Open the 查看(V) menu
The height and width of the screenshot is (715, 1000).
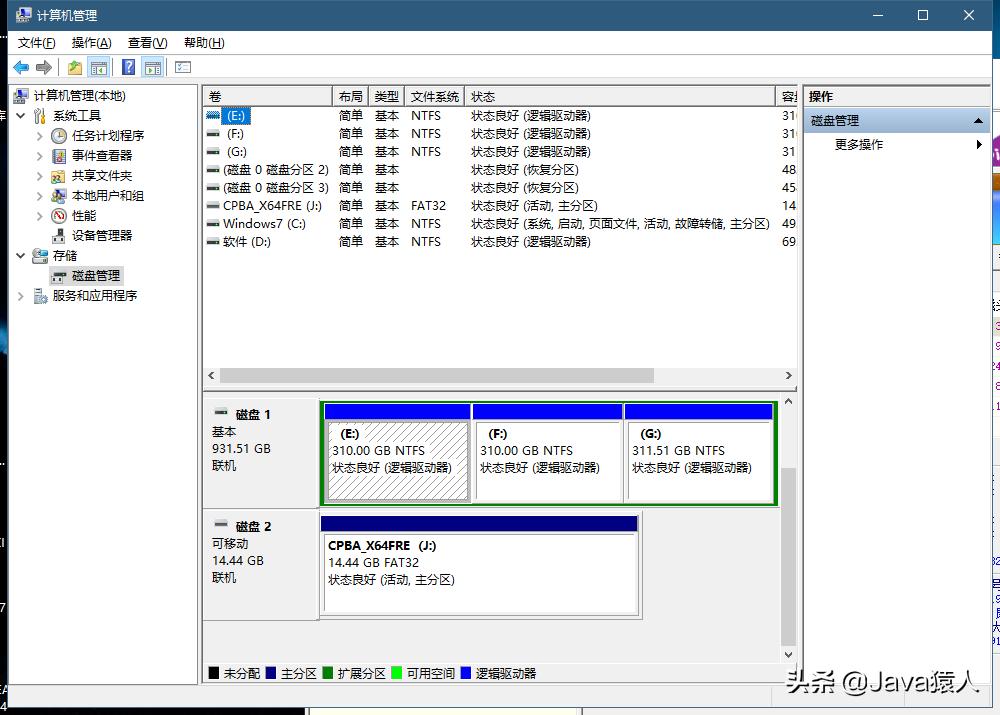[145, 43]
